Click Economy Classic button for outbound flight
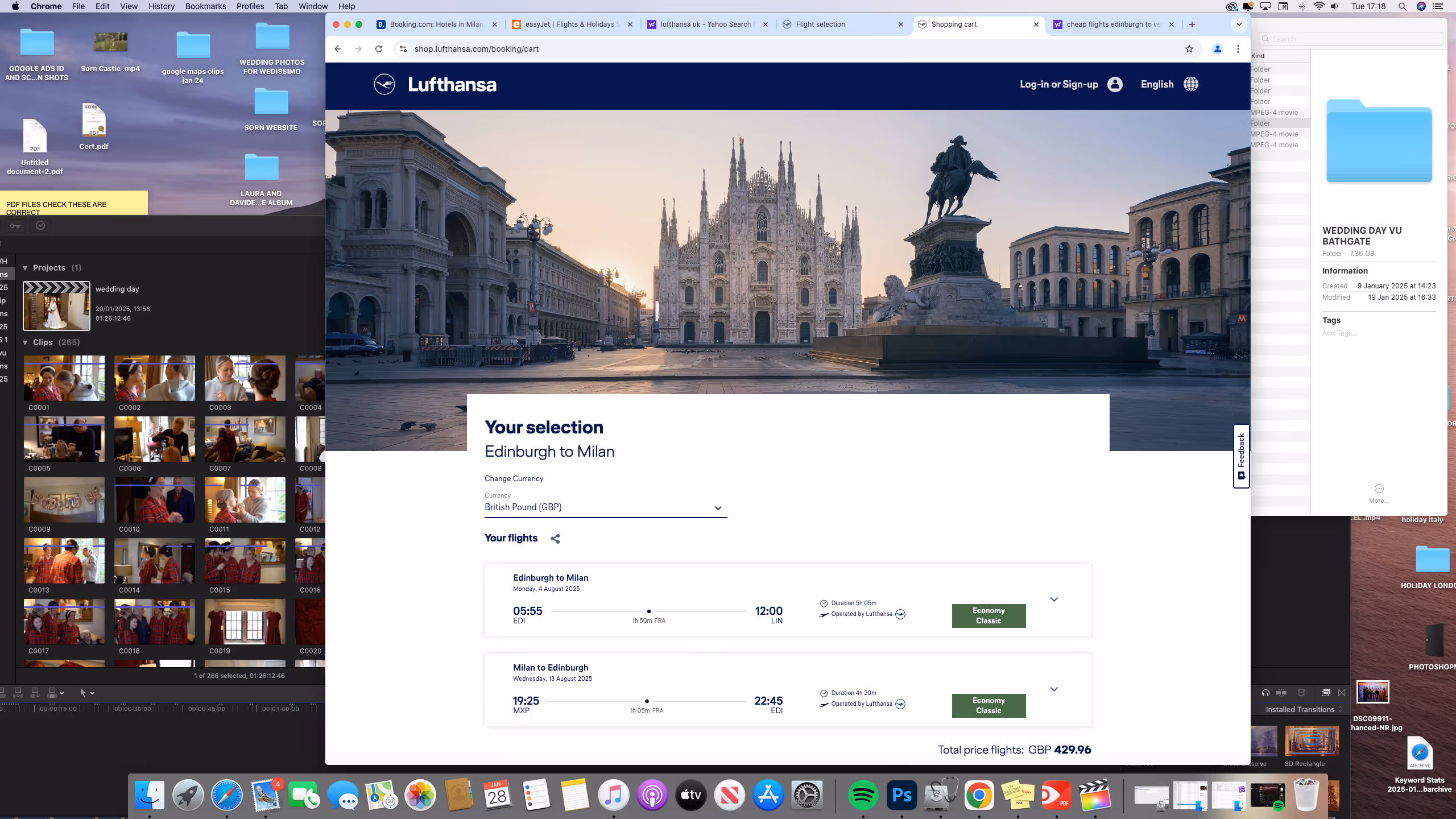This screenshot has width=1456, height=819. [988, 615]
